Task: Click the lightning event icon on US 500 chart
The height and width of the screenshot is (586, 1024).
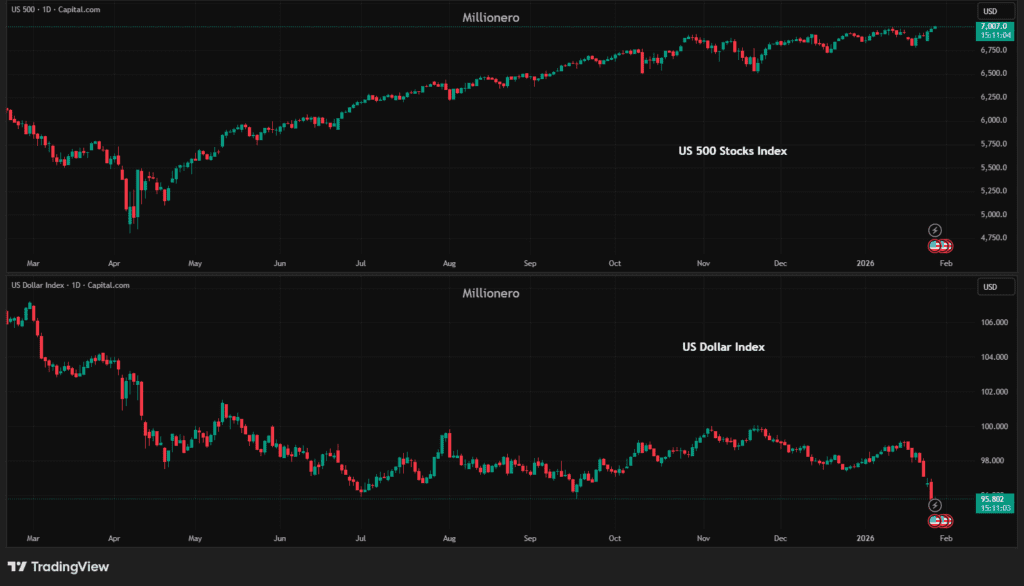Action: click(935, 230)
